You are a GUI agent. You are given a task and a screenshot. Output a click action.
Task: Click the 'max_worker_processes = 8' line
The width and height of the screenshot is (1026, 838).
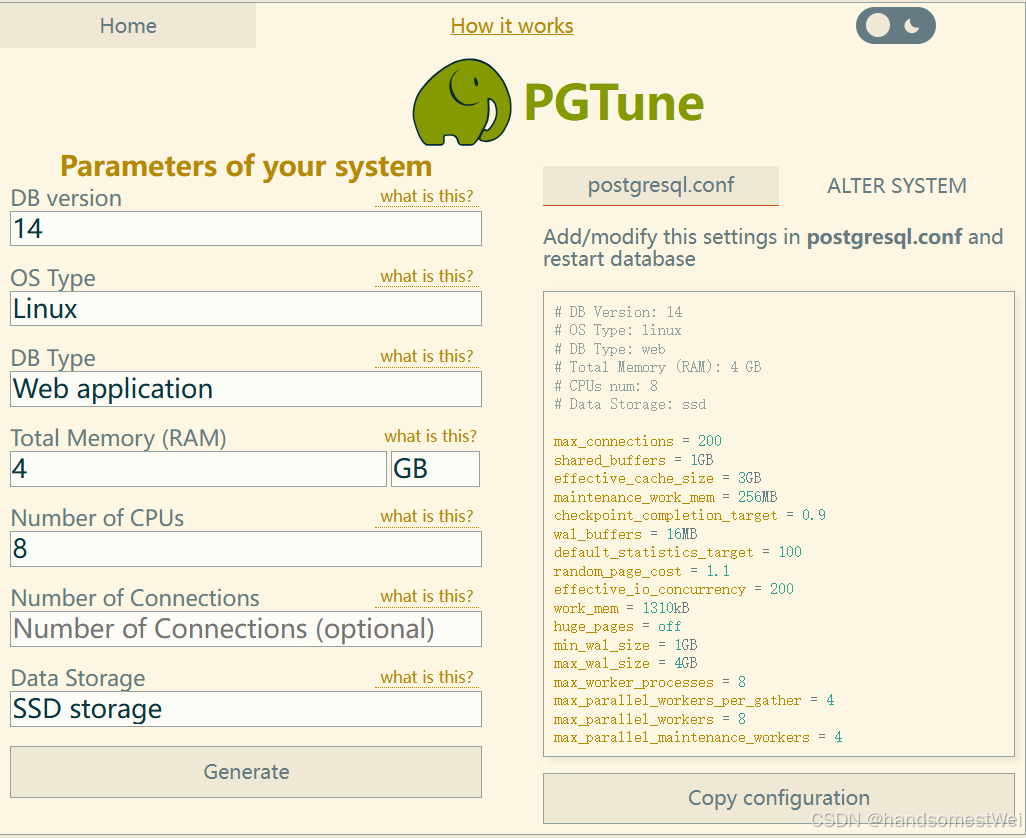tap(650, 682)
